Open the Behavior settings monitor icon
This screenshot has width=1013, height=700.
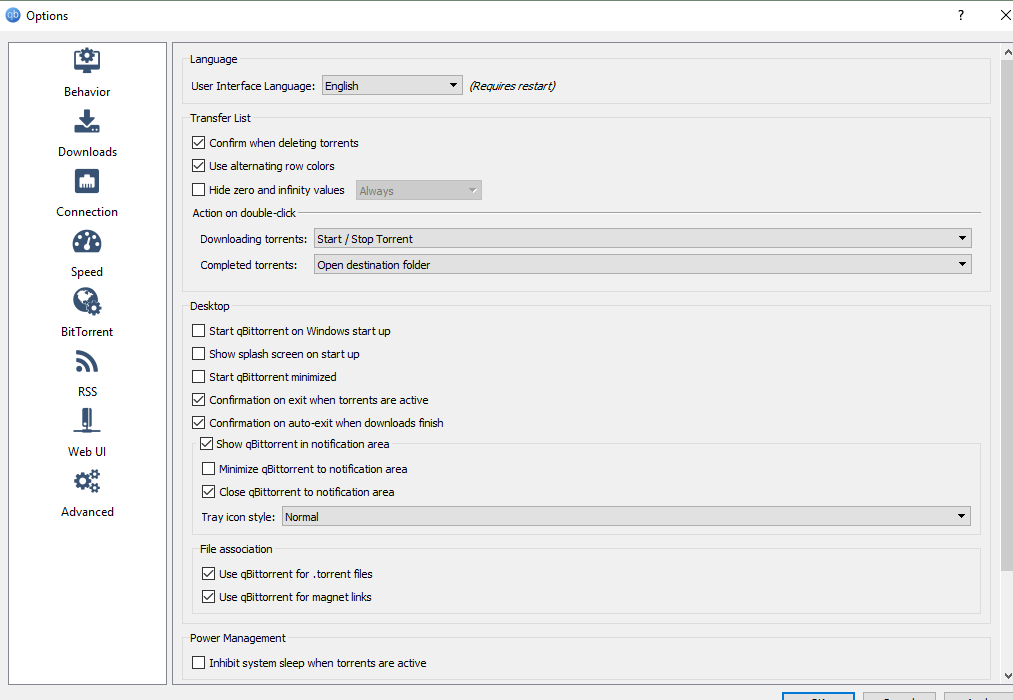point(87,61)
